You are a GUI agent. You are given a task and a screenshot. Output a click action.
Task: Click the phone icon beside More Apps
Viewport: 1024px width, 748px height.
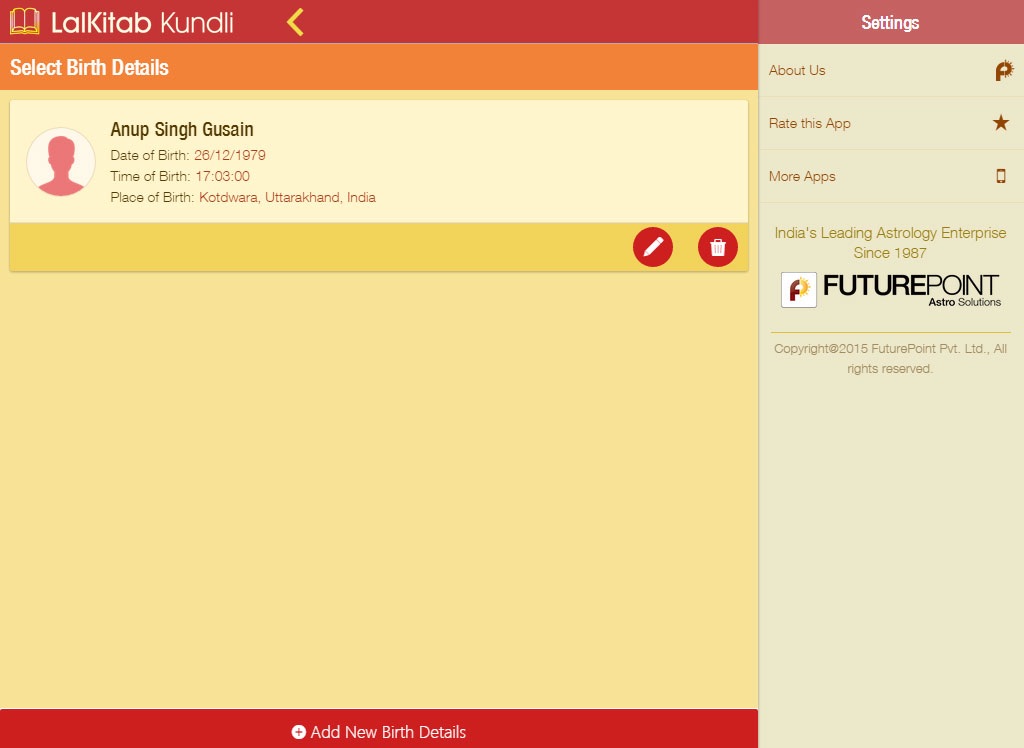click(1000, 176)
